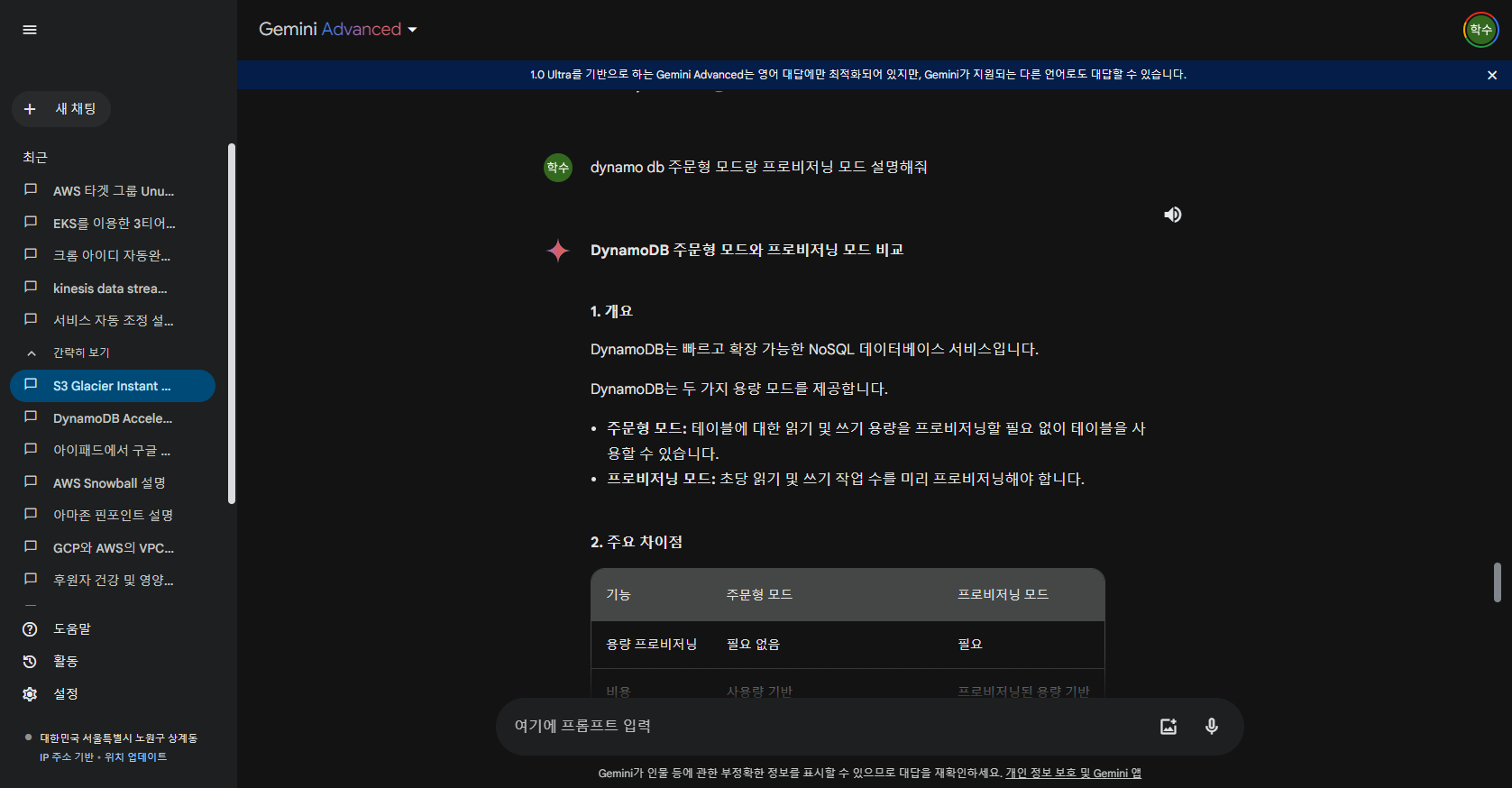Open the 'AWS 타겟 그룹 Unu...' chat
This screenshot has width=1512, height=788.
tap(113, 191)
